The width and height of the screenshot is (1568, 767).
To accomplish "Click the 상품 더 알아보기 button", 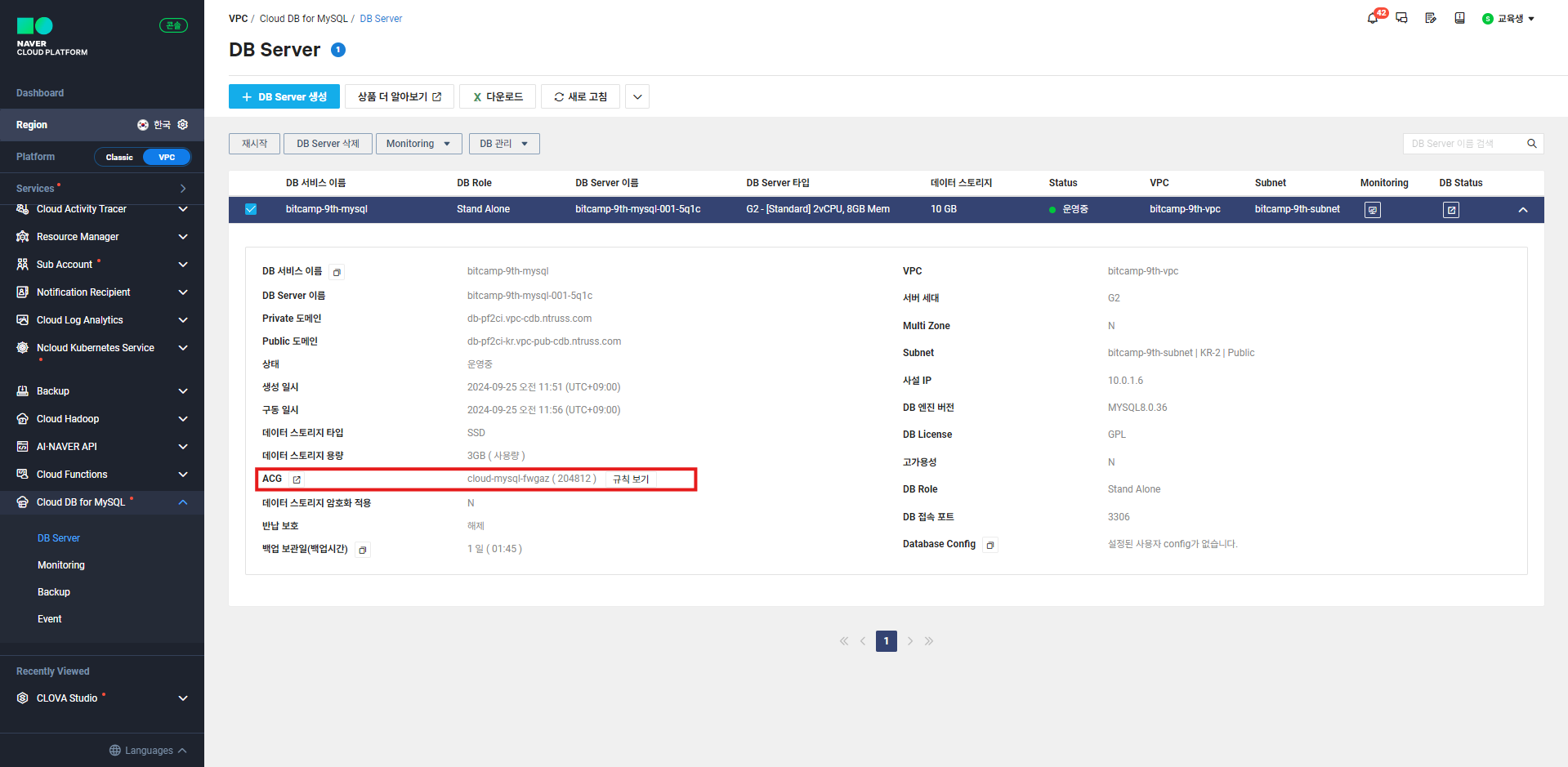I will coord(399,96).
